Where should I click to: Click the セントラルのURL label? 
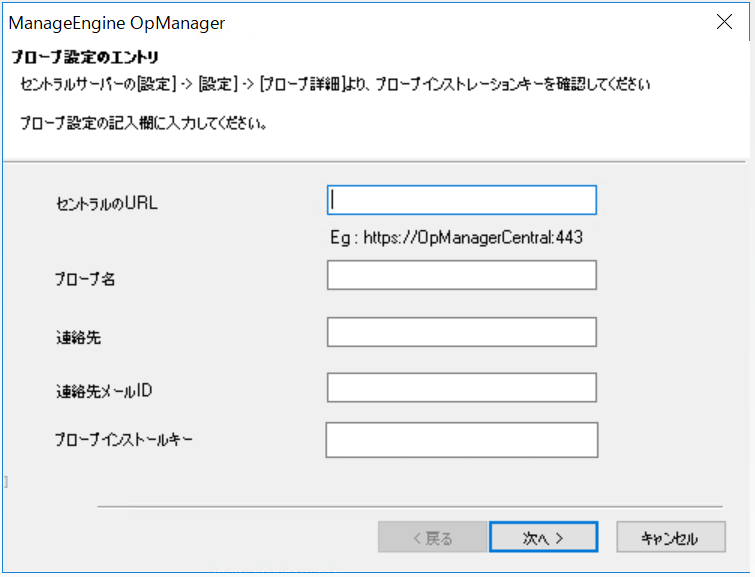coord(107,203)
